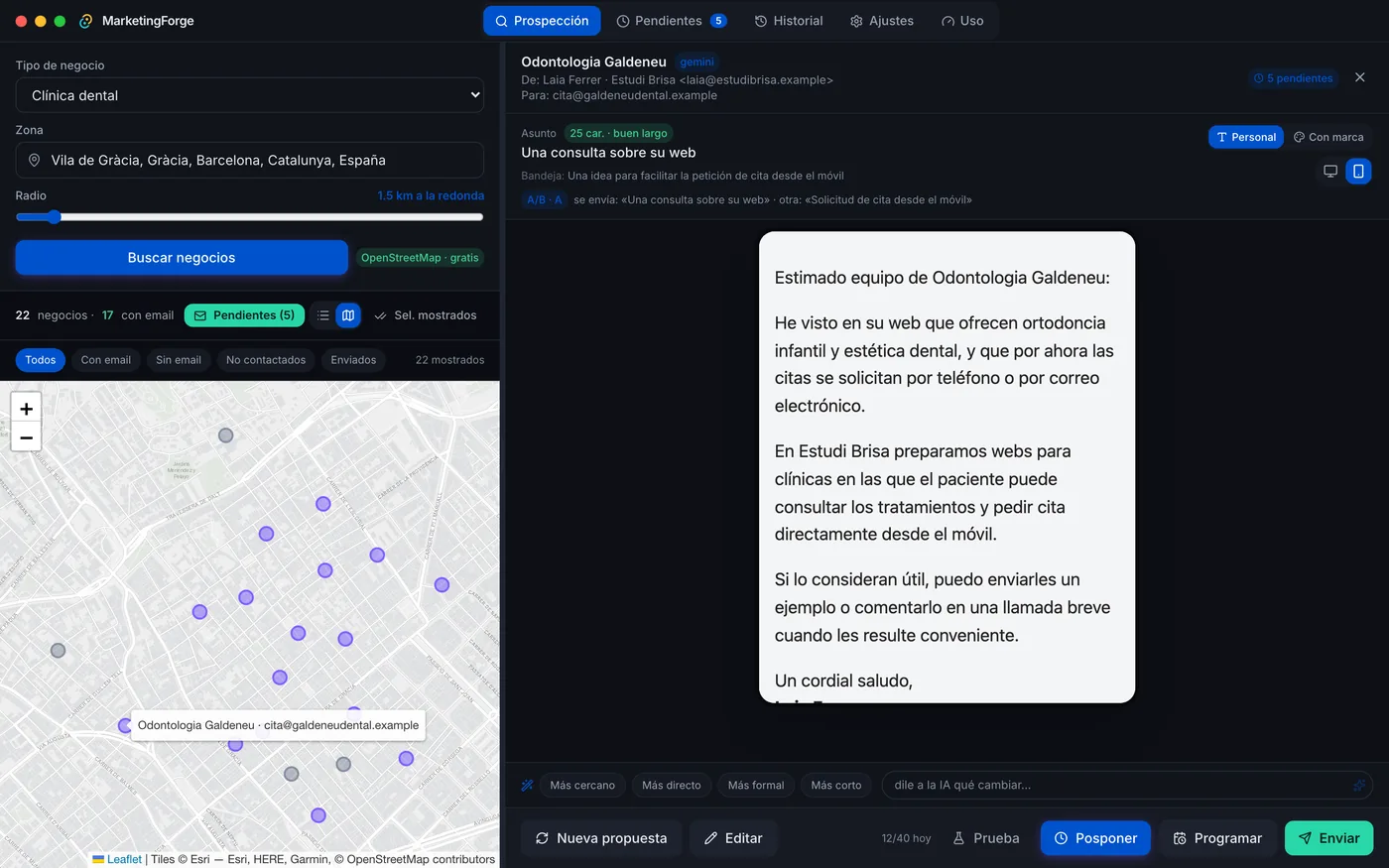Click Sel. mostrados to select shown businesses
Screen dimensions: 1389x868
(426, 315)
